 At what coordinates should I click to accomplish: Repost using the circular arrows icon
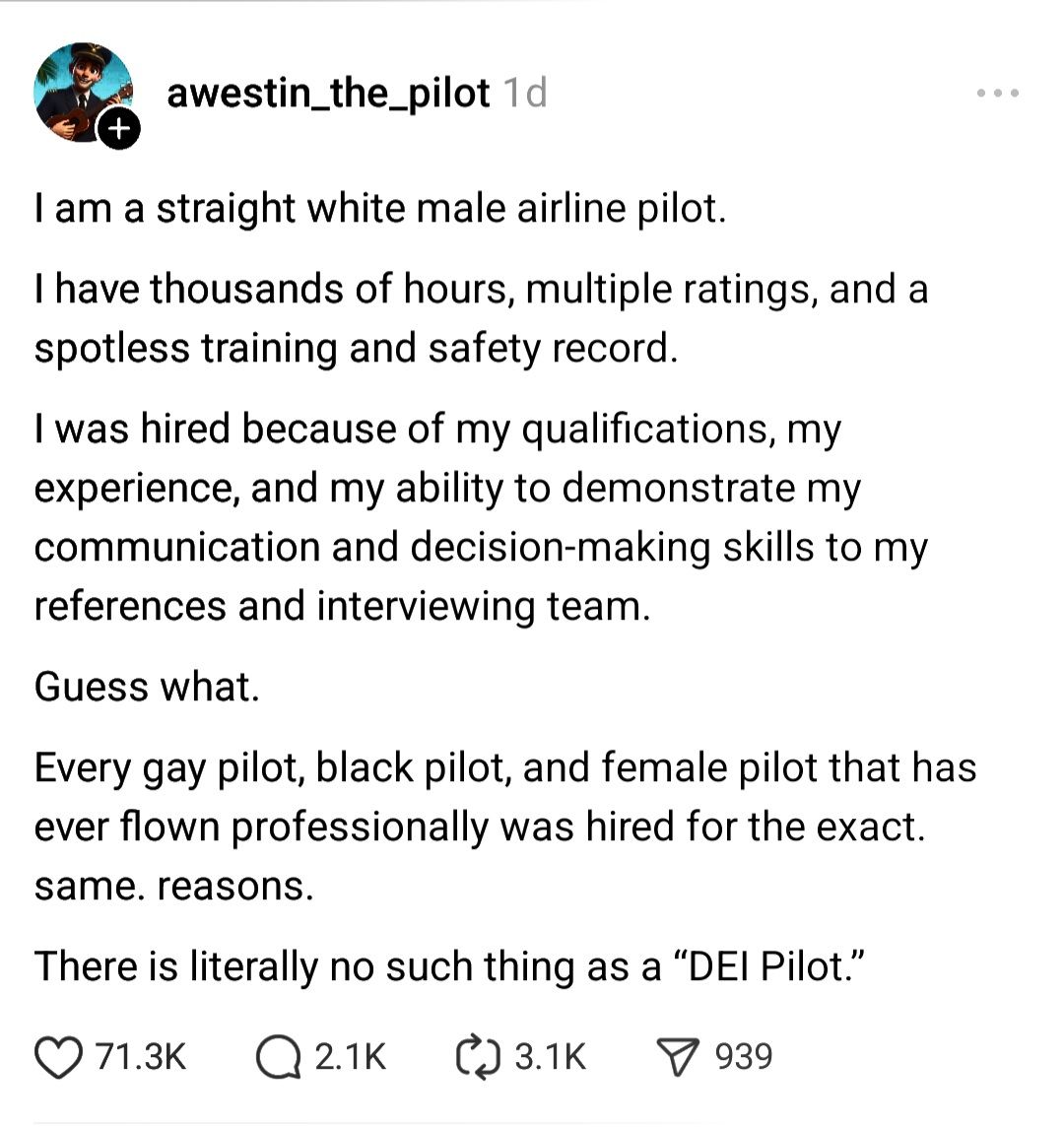point(477,1056)
